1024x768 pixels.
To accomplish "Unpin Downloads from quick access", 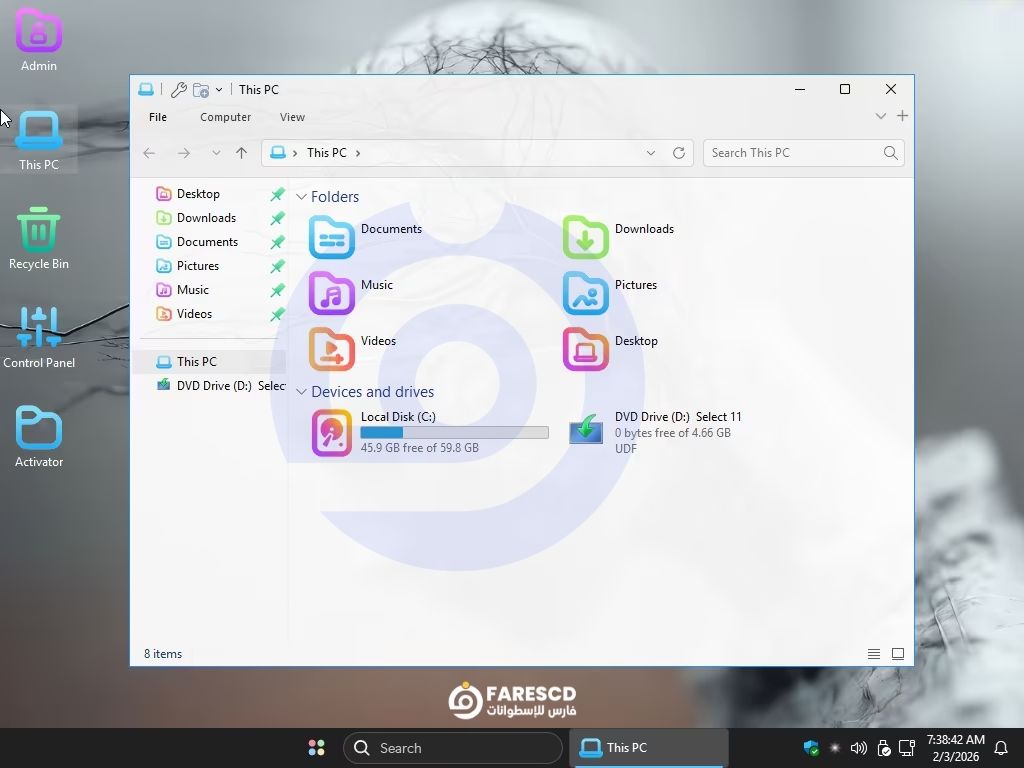I will coord(277,218).
